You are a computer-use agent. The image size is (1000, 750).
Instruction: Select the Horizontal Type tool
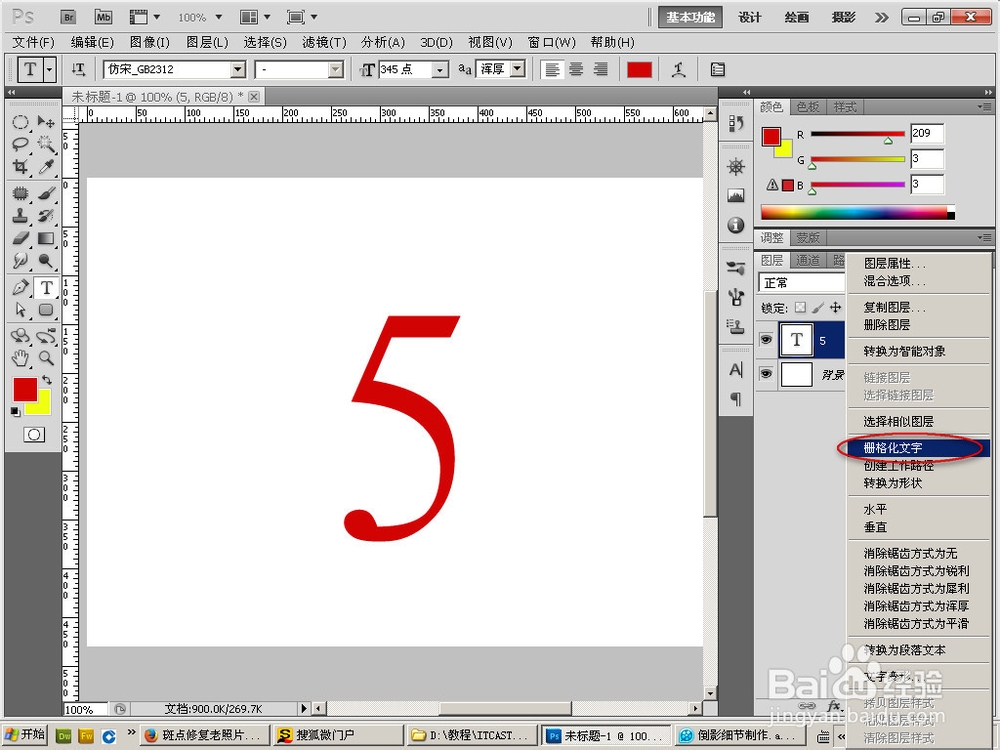pyautogui.click(x=46, y=288)
